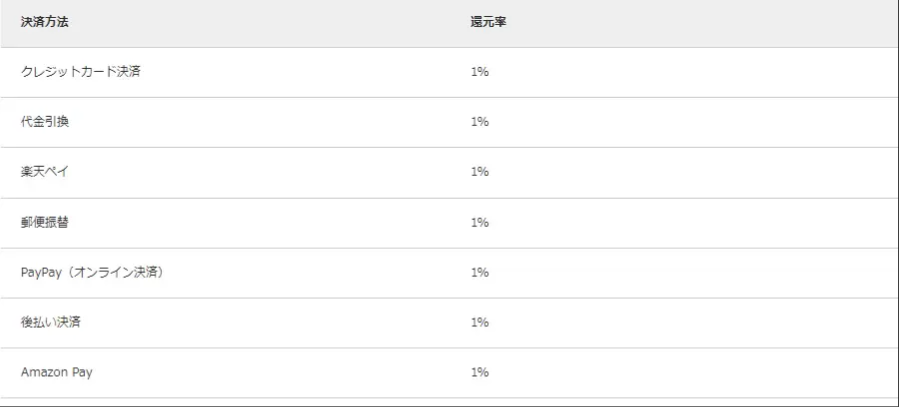
Task: Click the word PayPay in the table
Action: [x=41, y=272]
